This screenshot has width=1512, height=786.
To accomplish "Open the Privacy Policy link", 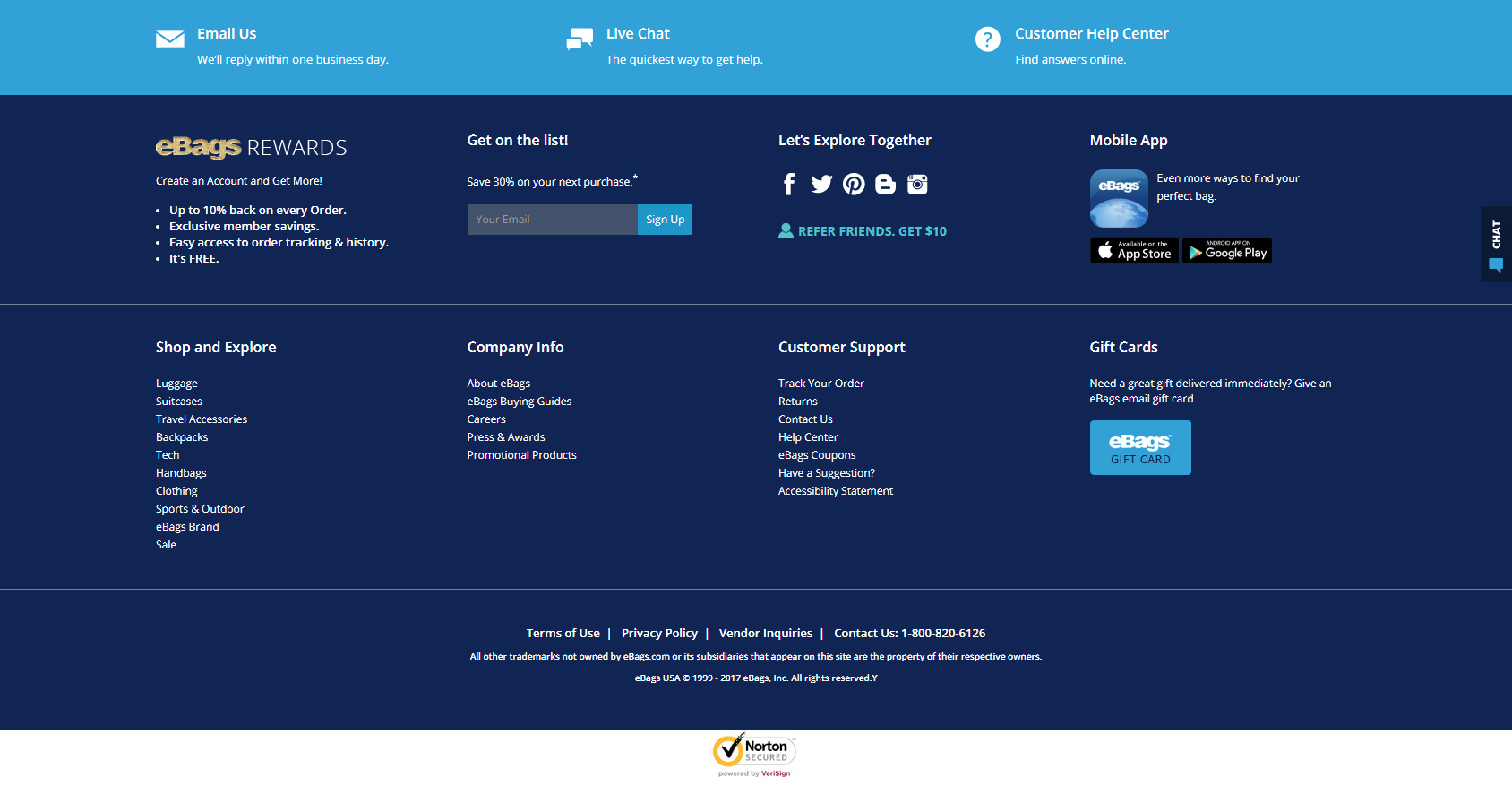I will [659, 634].
